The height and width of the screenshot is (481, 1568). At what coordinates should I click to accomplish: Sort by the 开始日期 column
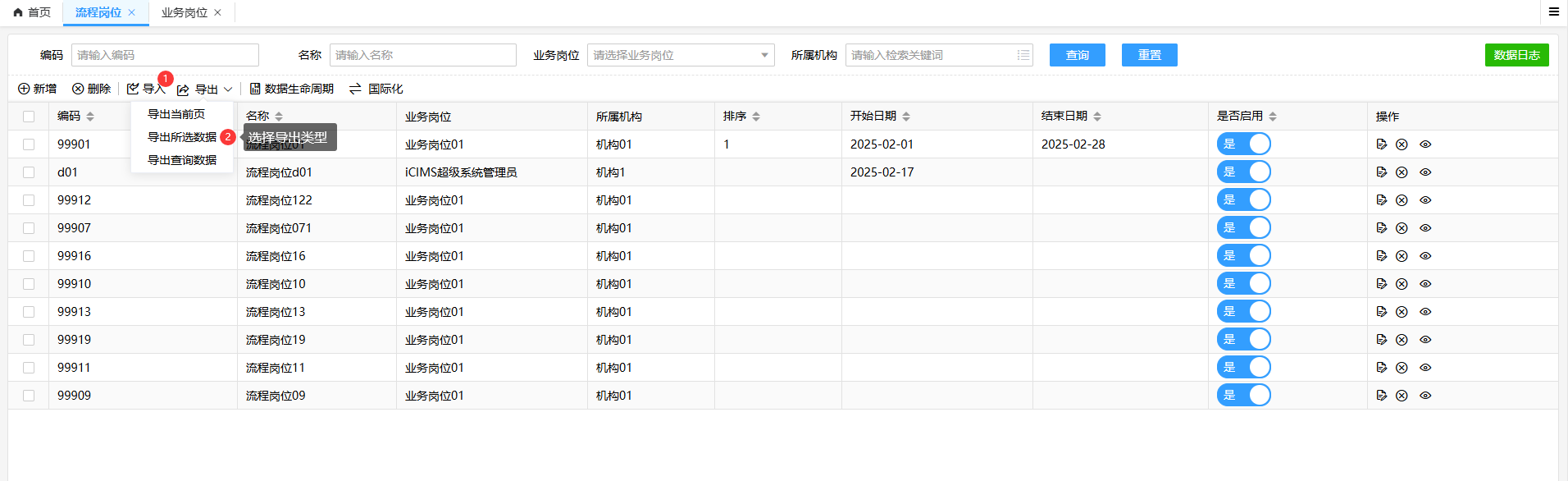[905, 117]
